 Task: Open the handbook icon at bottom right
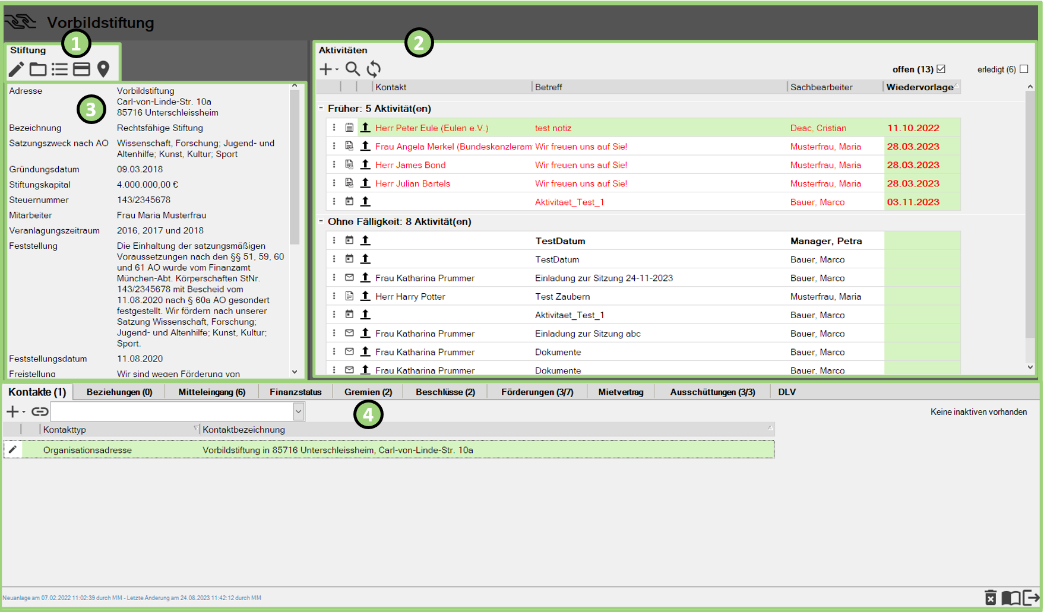(x=1010, y=597)
